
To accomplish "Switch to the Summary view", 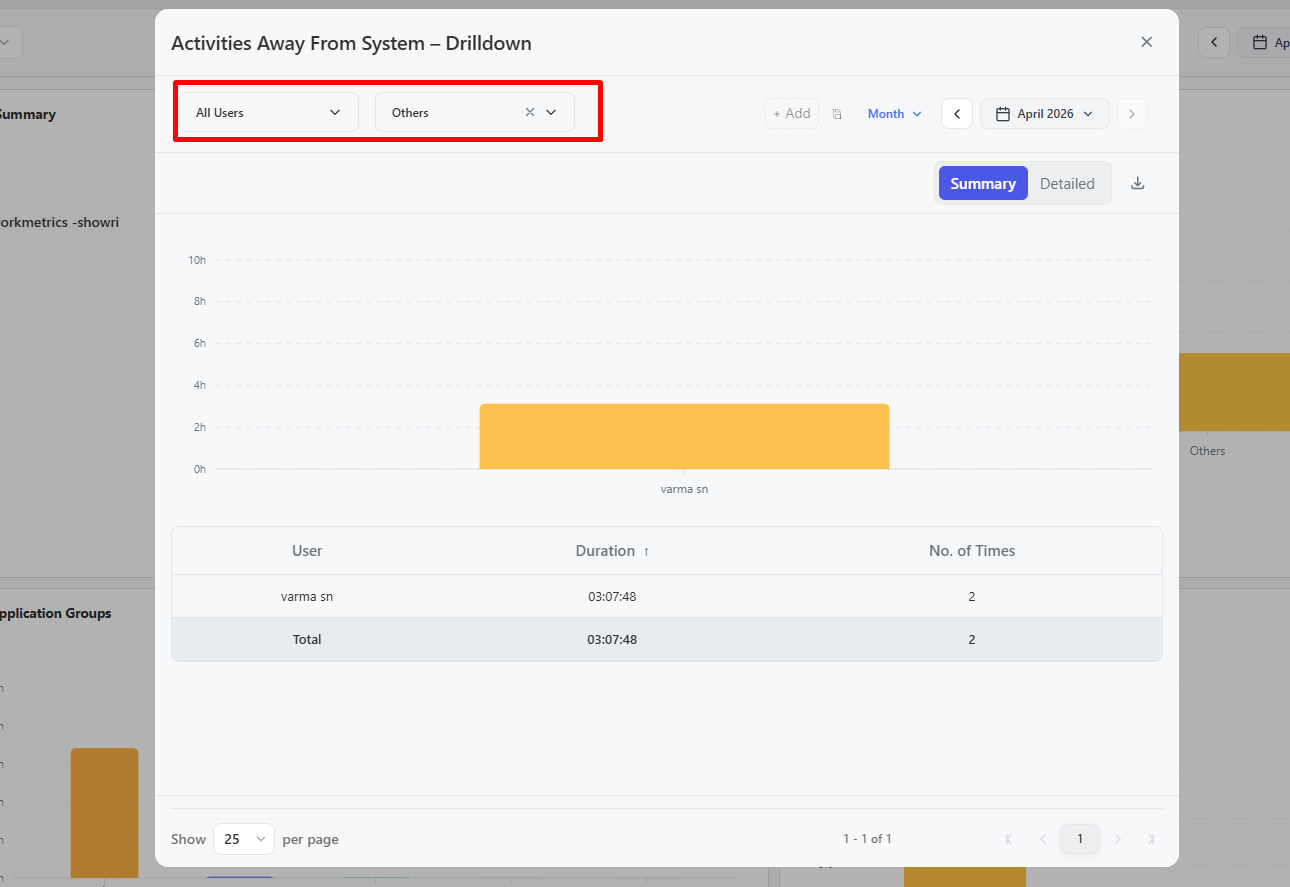I will (x=983, y=183).
